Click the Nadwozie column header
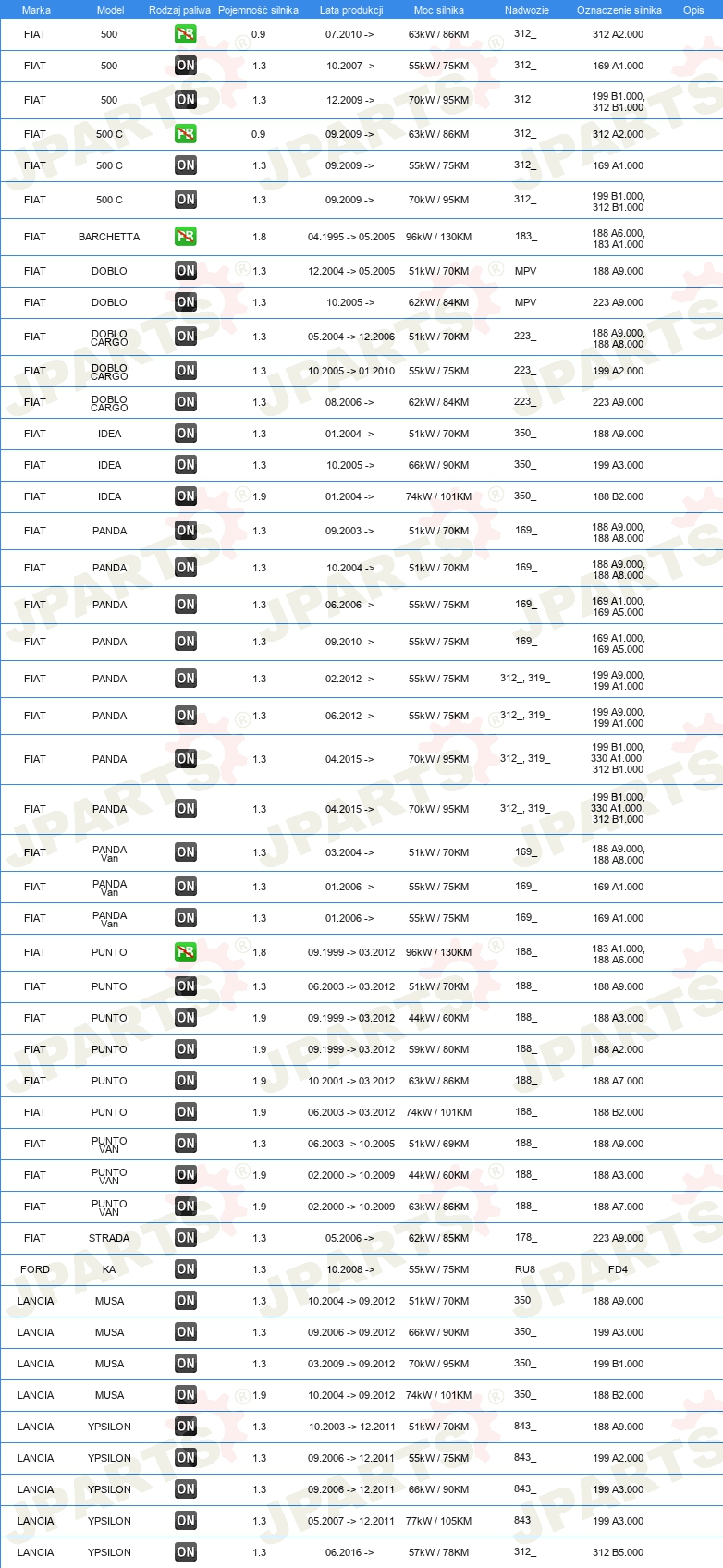Viewport: 723px width, 1568px height. (526, 10)
